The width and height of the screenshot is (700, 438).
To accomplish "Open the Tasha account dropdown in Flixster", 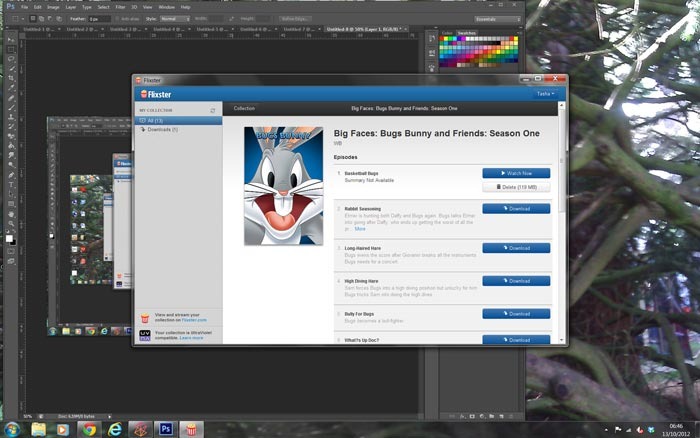I will coord(545,94).
